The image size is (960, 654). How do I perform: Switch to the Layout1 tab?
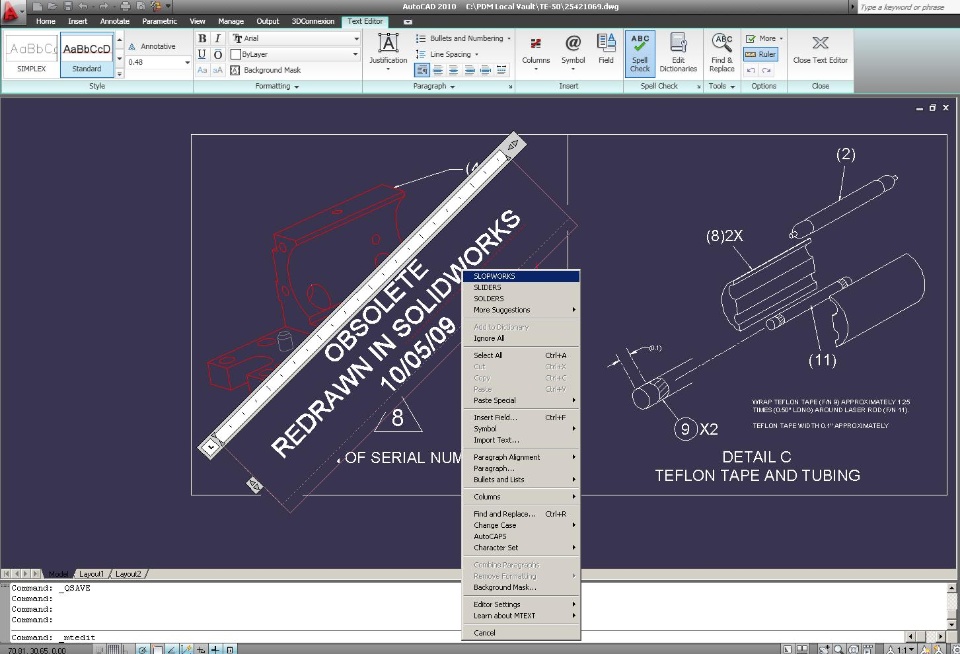(91, 574)
